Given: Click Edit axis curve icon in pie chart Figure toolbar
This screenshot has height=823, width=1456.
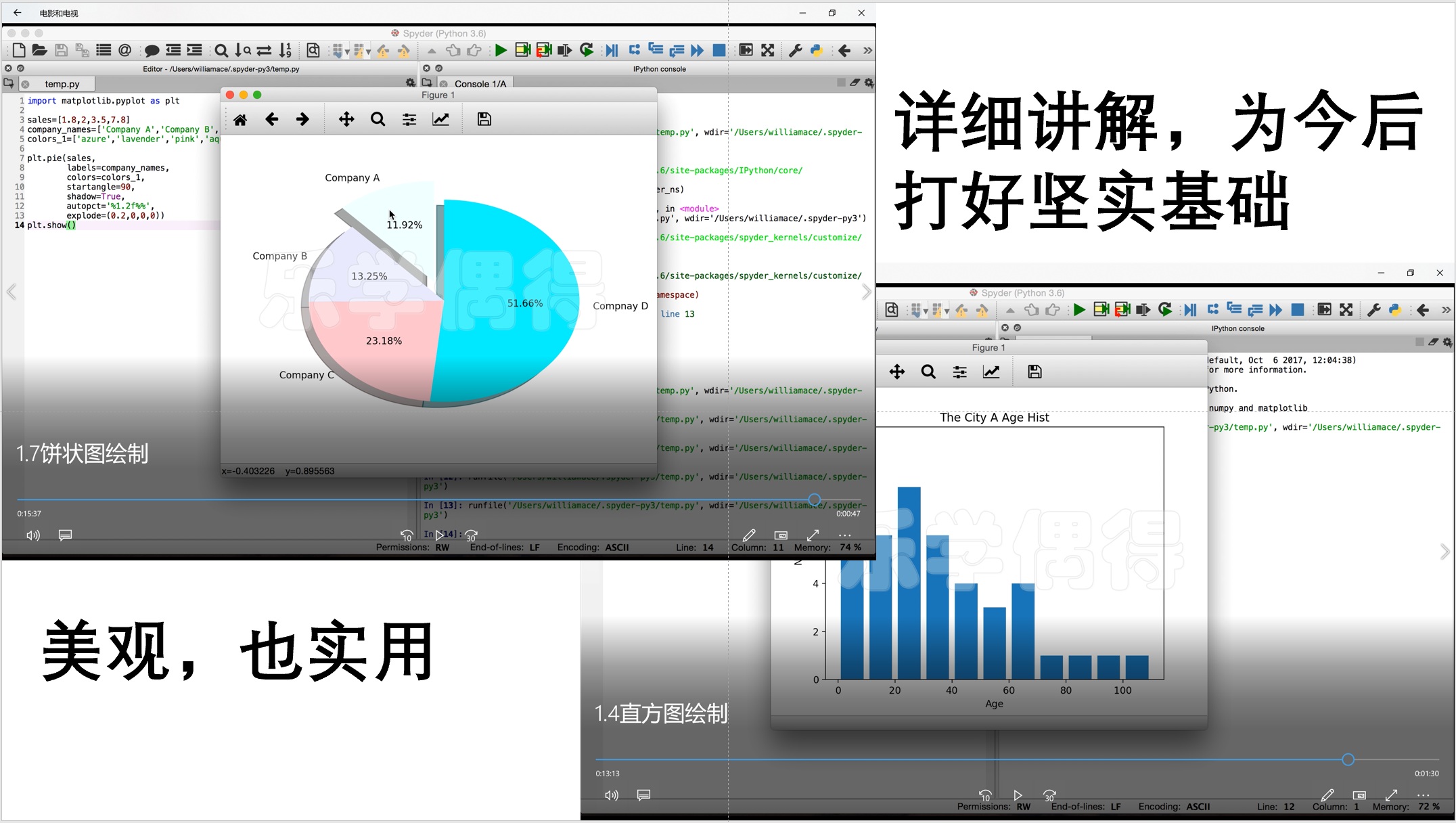Looking at the screenshot, I should [x=441, y=120].
